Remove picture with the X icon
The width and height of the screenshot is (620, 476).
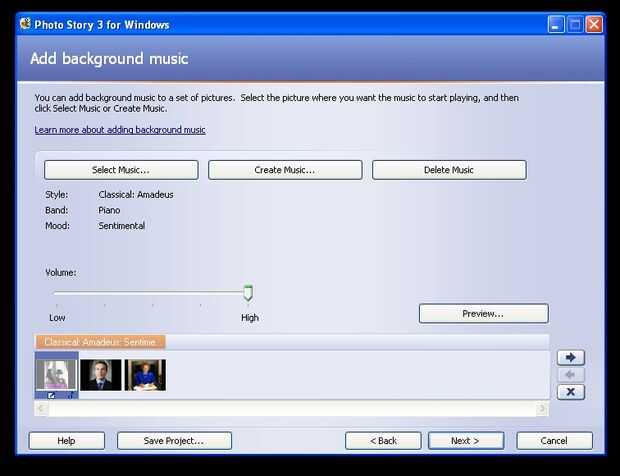(571, 392)
